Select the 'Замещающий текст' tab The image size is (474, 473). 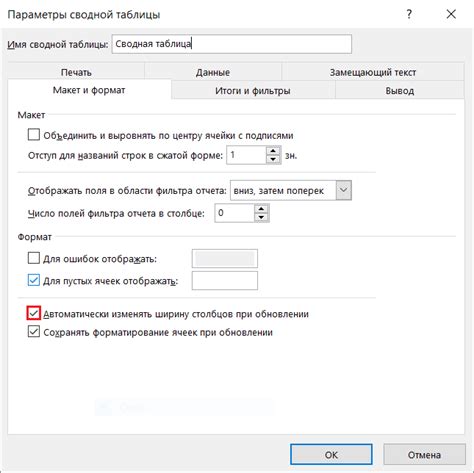(373, 72)
